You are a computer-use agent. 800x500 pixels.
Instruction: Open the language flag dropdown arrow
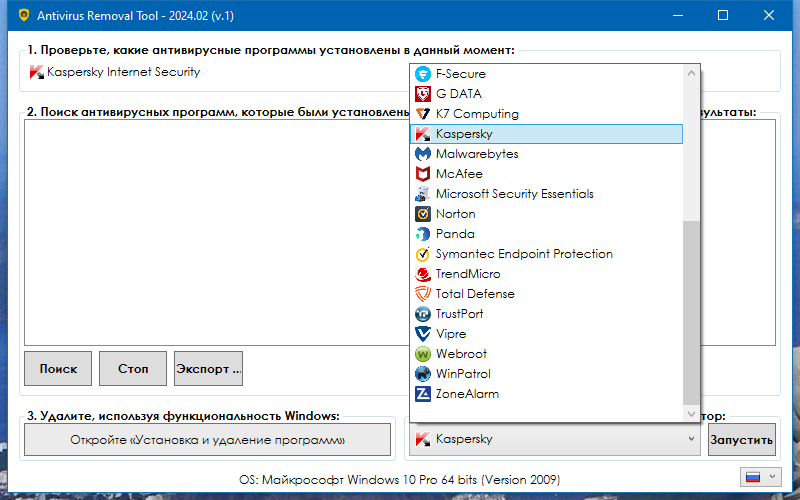coord(772,477)
